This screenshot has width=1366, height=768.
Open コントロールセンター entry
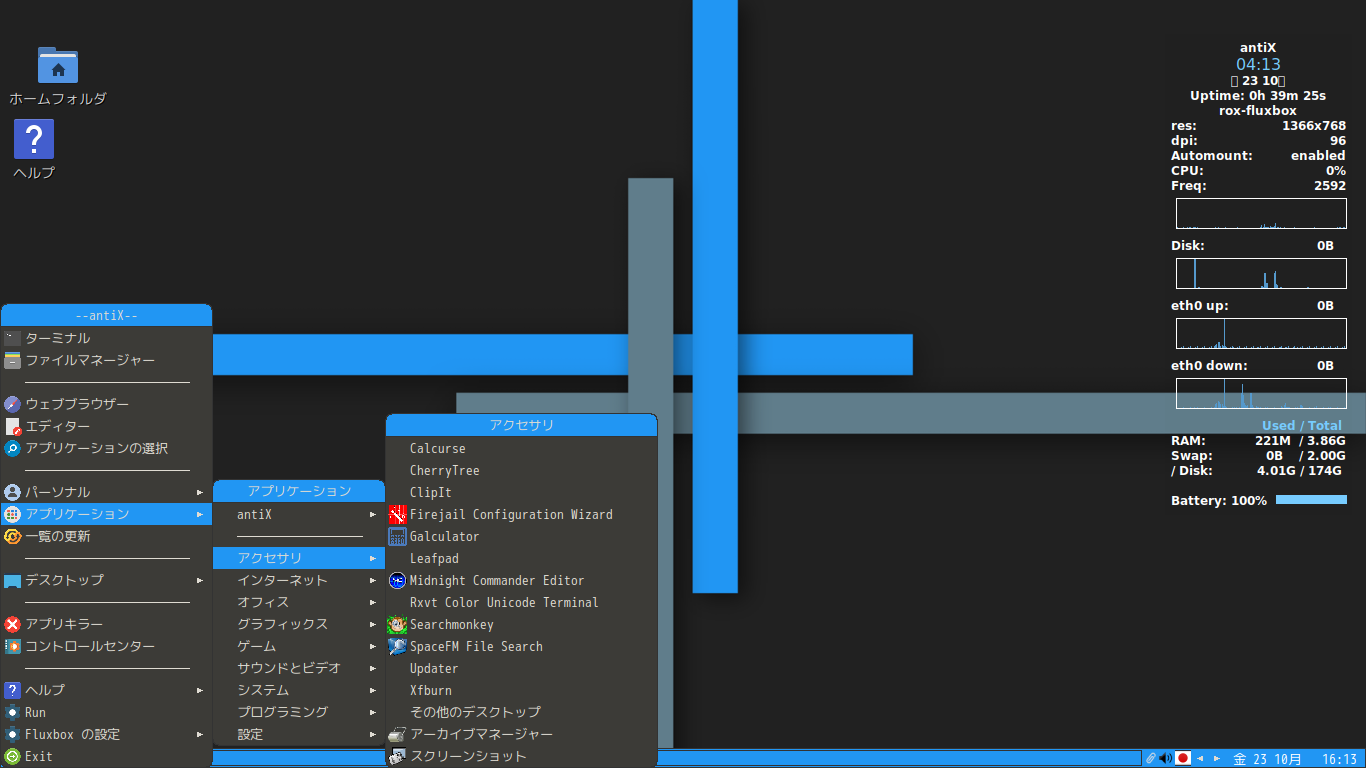point(106,646)
